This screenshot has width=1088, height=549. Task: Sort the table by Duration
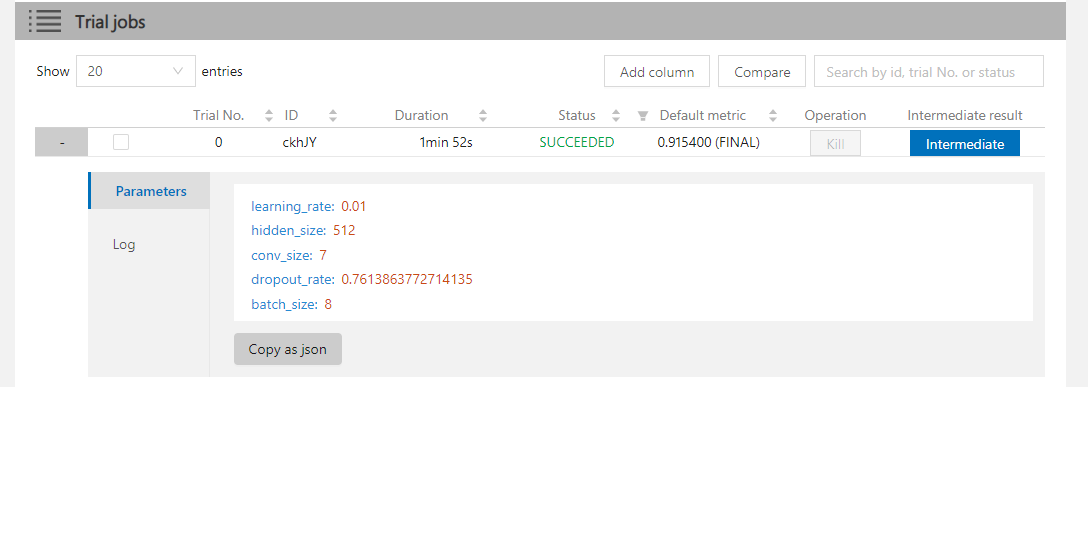click(x=483, y=116)
